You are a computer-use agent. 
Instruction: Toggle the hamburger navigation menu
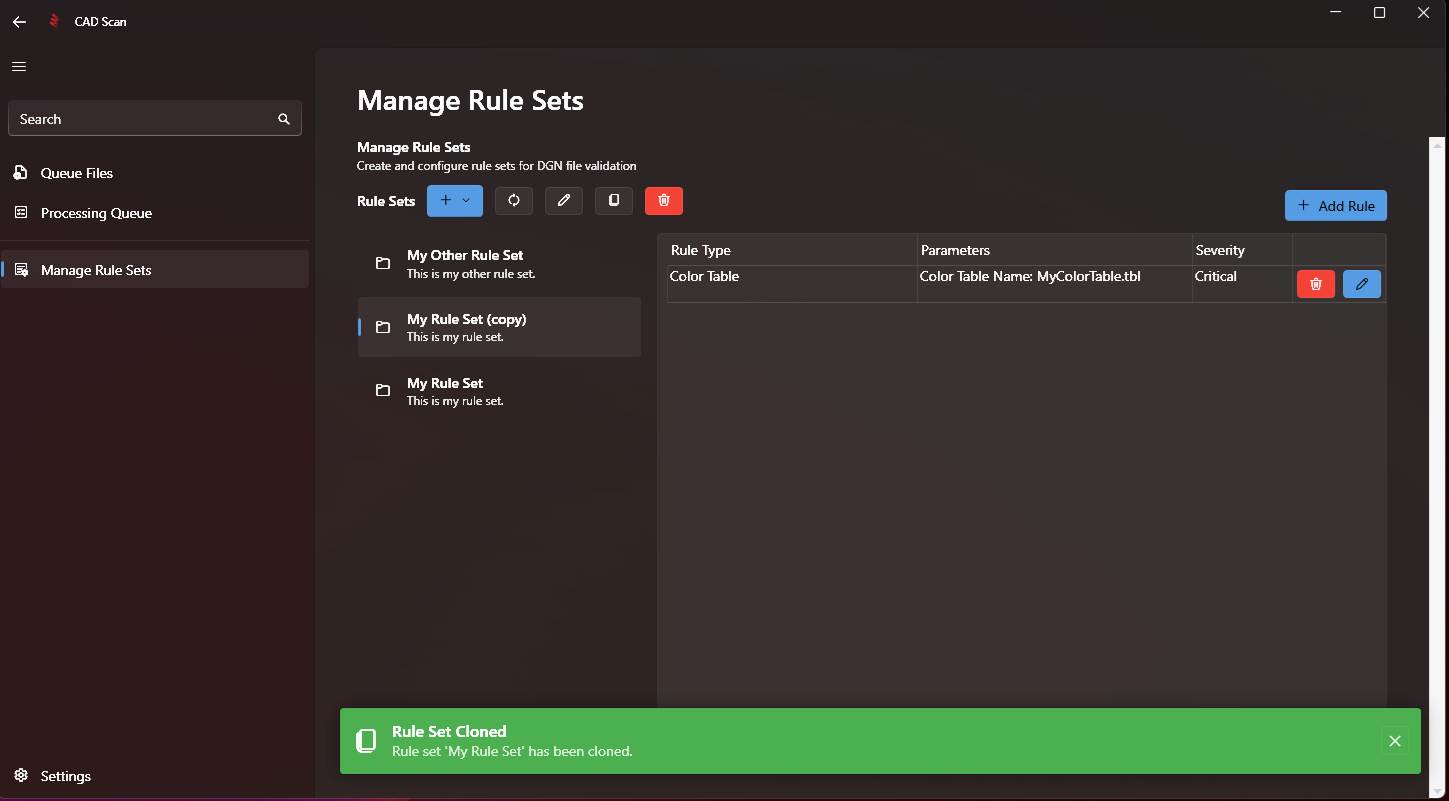pyautogui.click(x=19, y=67)
